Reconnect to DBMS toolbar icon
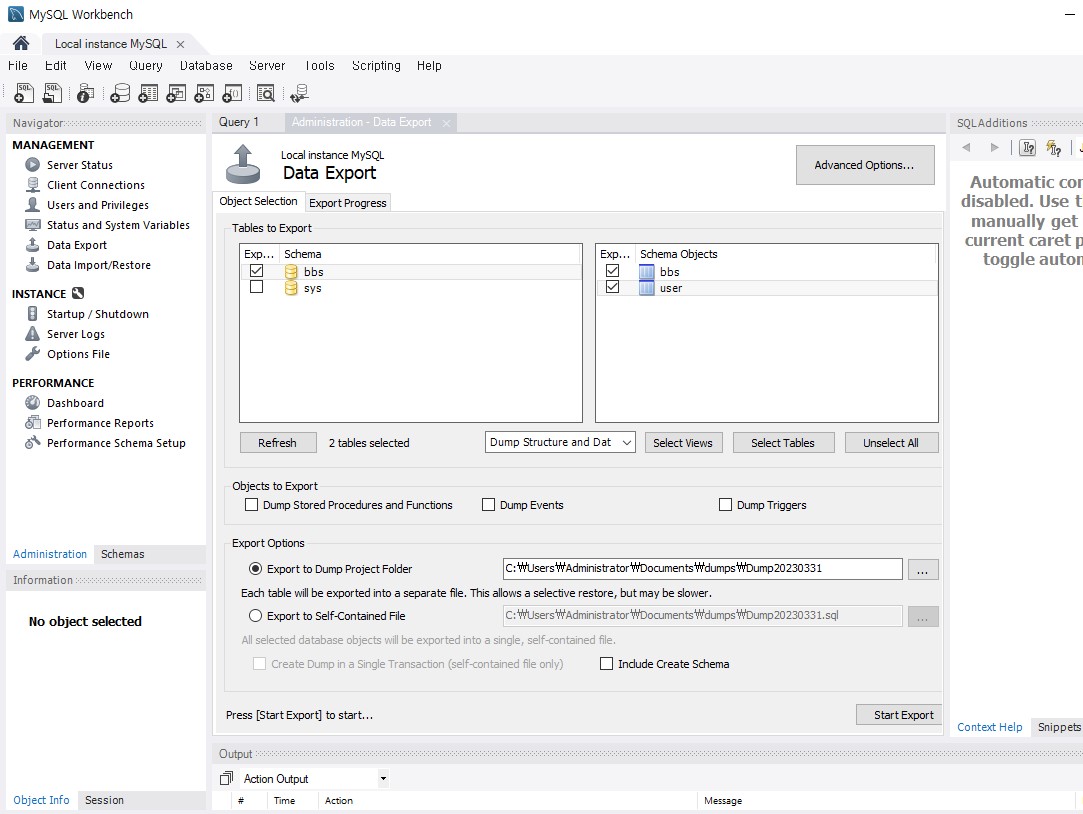 (x=299, y=93)
